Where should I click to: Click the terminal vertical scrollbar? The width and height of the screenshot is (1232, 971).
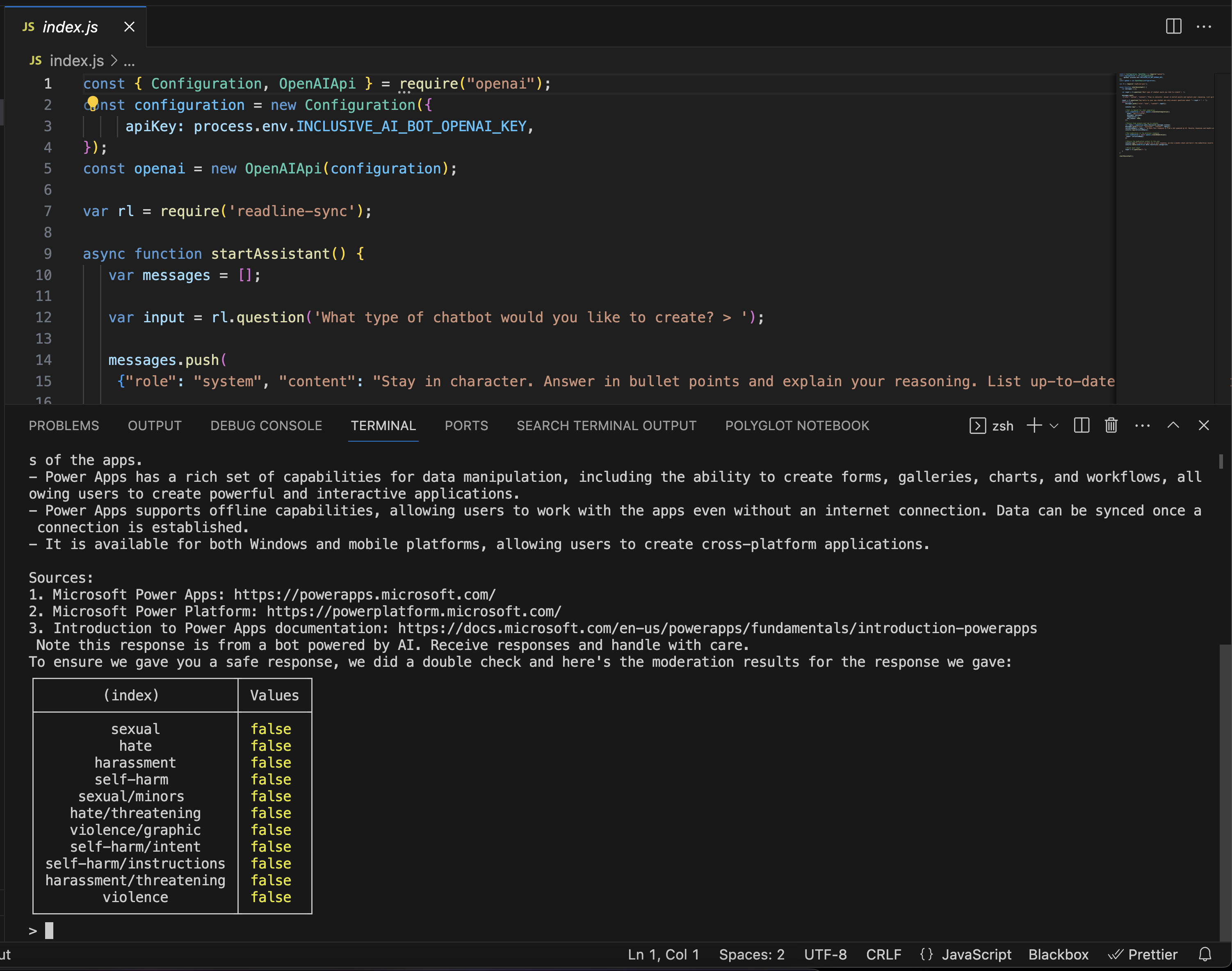point(1224,790)
